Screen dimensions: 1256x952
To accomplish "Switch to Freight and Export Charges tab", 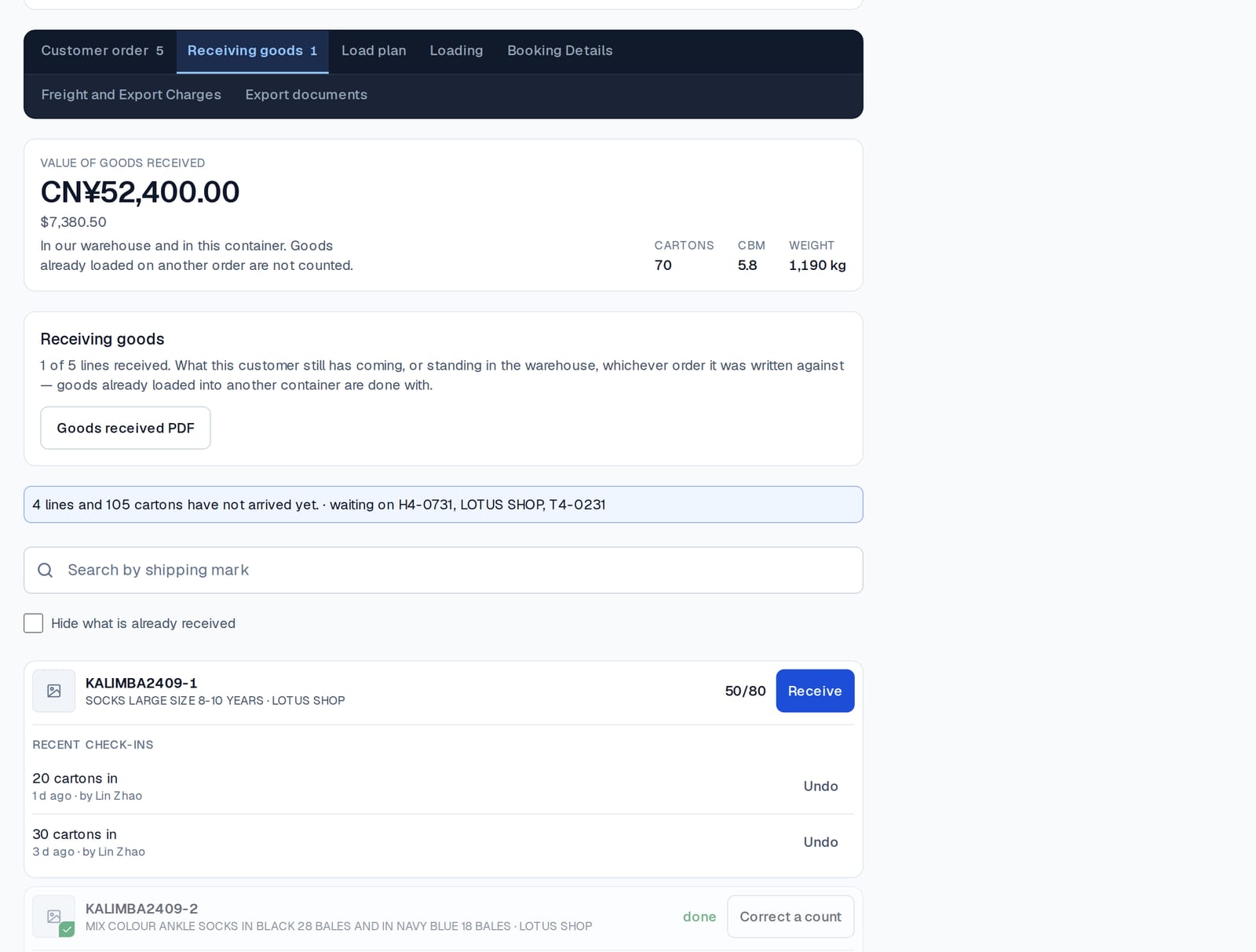I will click(x=131, y=94).
